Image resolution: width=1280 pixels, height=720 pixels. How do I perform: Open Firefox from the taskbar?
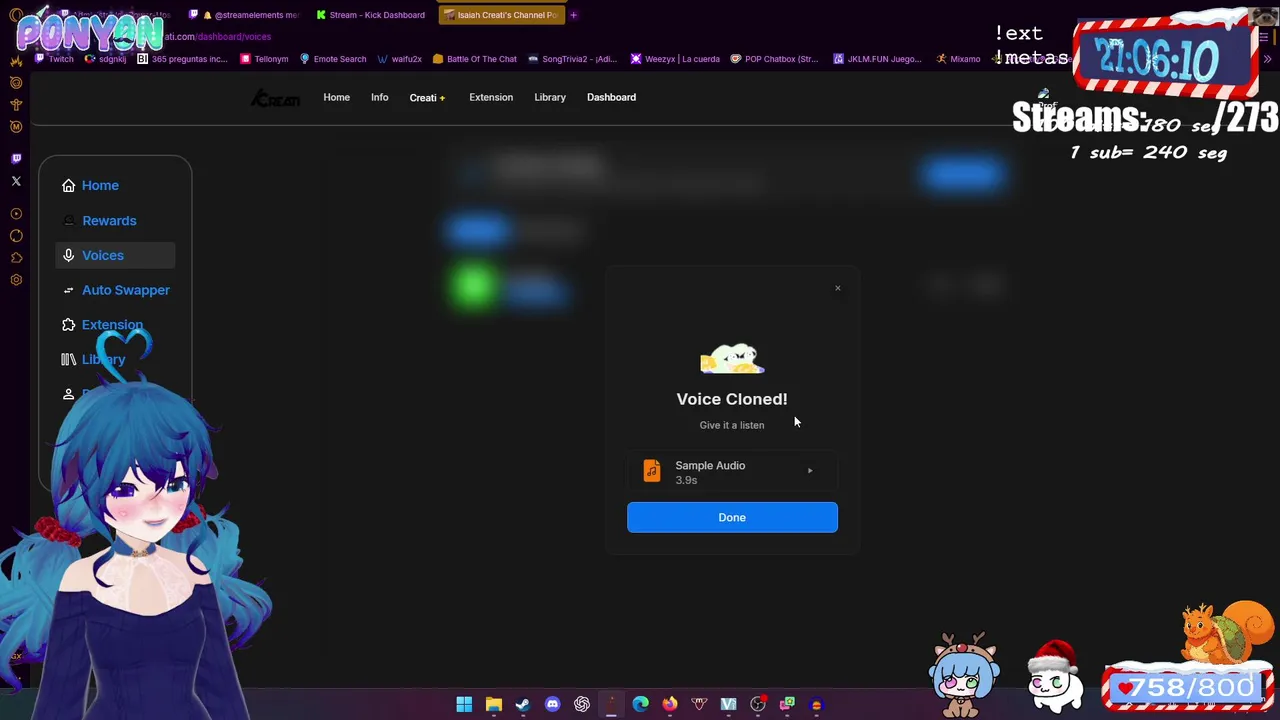[x=669, y=704]
